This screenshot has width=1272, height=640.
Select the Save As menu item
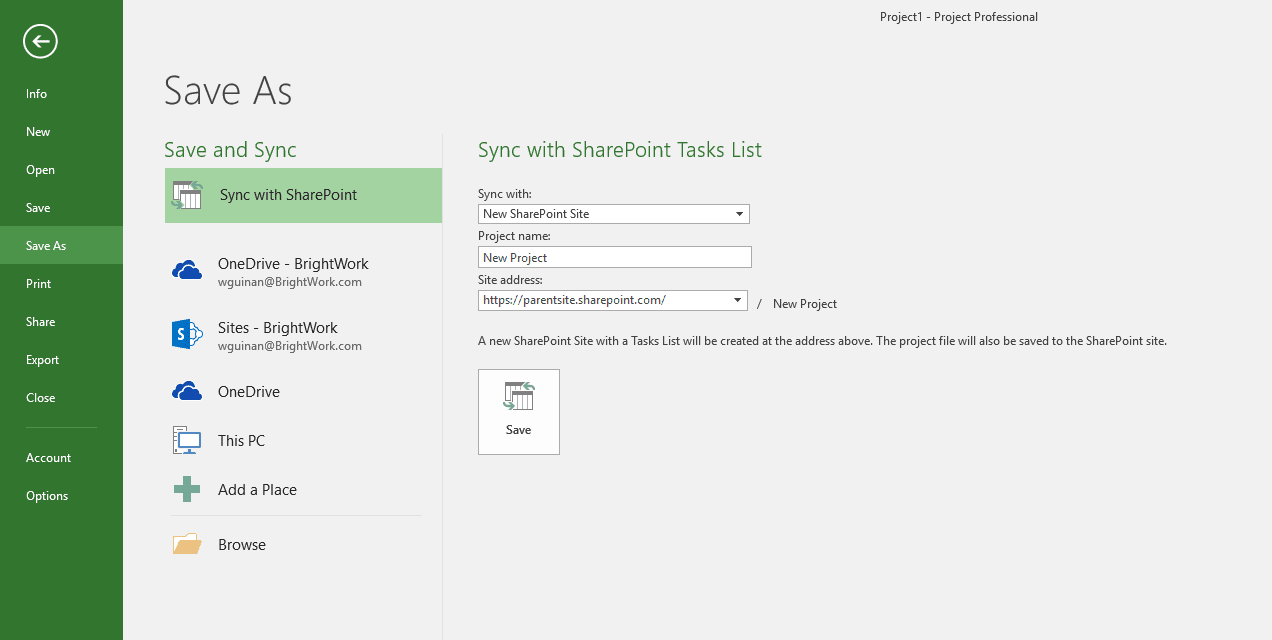pyautogui.click(x=61, y=246)
